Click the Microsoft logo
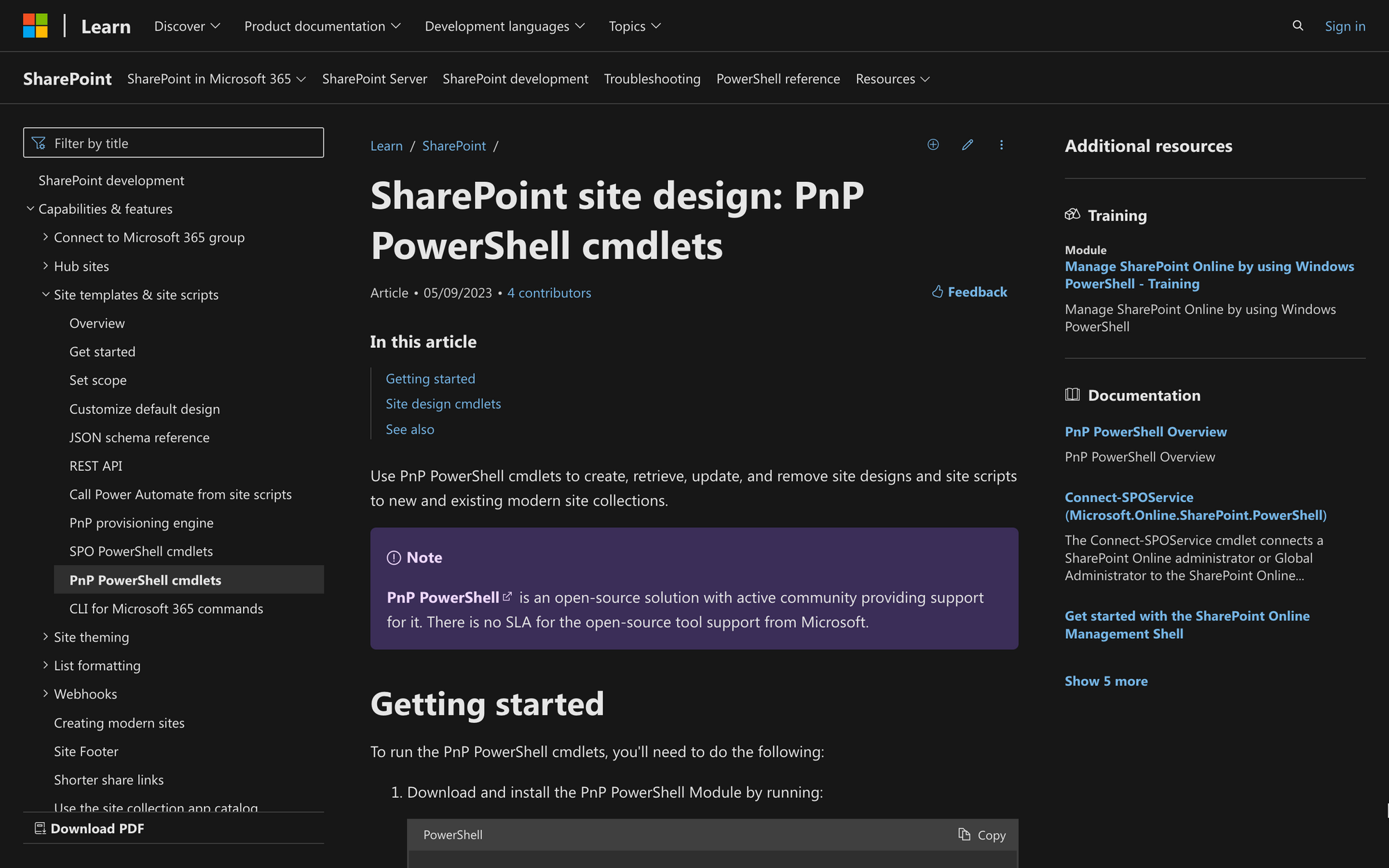This screenshot has height=868, width=1389. [x=35, y=26]
